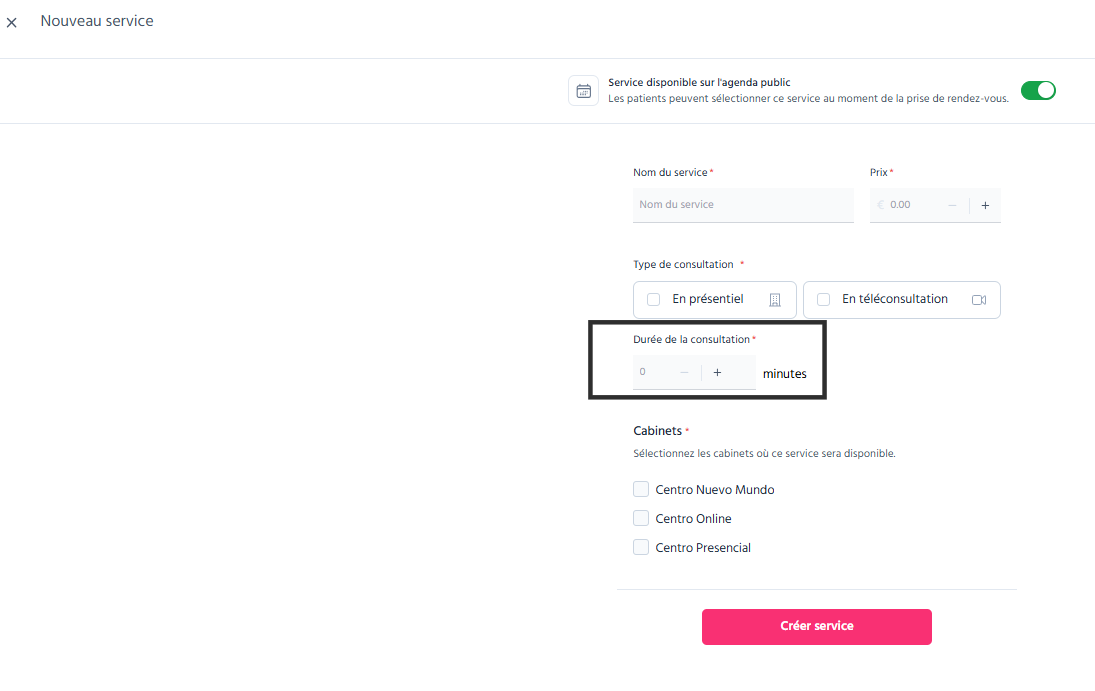Increase the Prix with plus icon

click(x=985, y=205)
